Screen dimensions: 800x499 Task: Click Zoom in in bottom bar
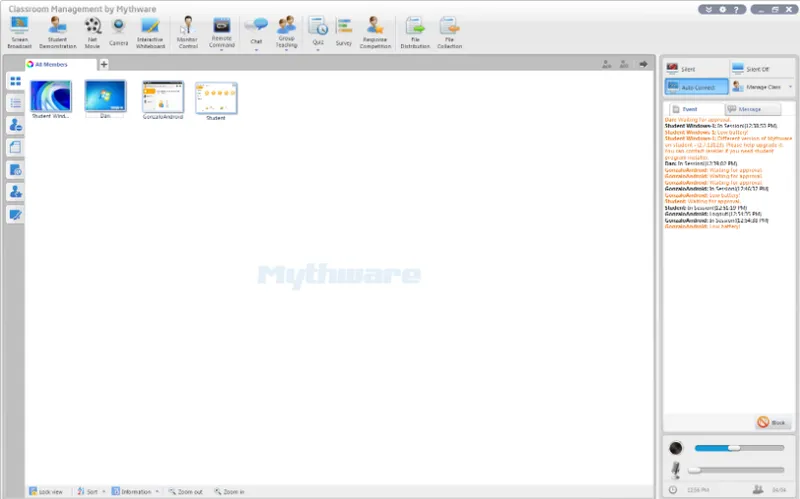point(229,491)
